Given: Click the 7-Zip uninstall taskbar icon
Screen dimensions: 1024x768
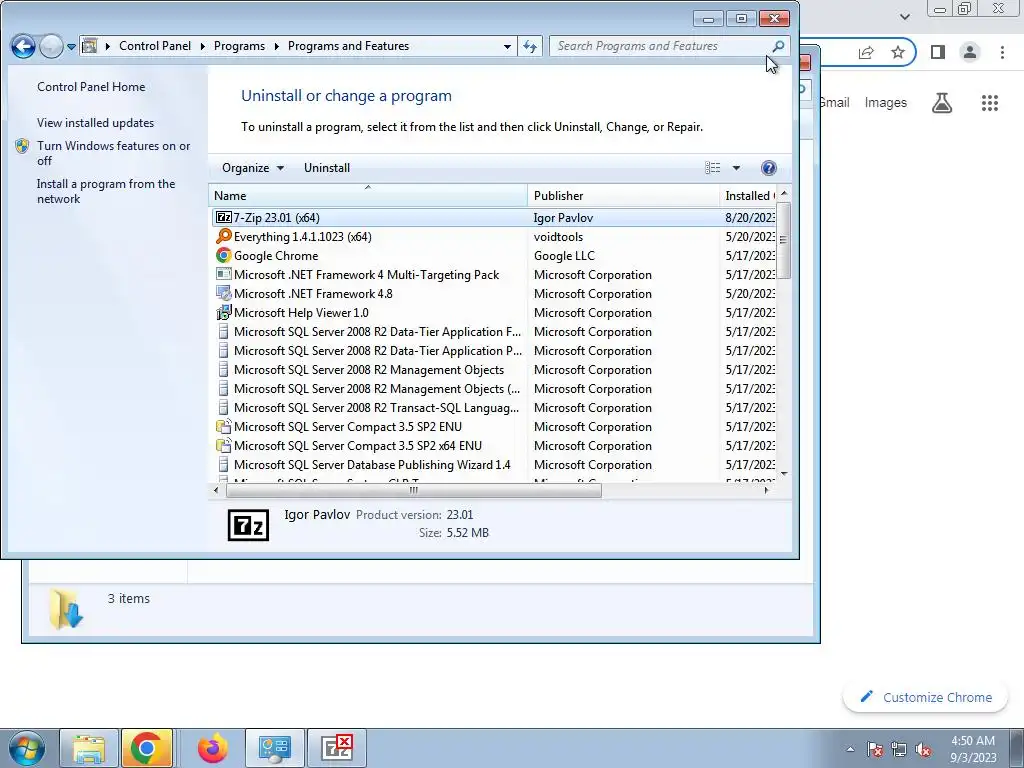Looking at the screenshot, I should point(337,748).
